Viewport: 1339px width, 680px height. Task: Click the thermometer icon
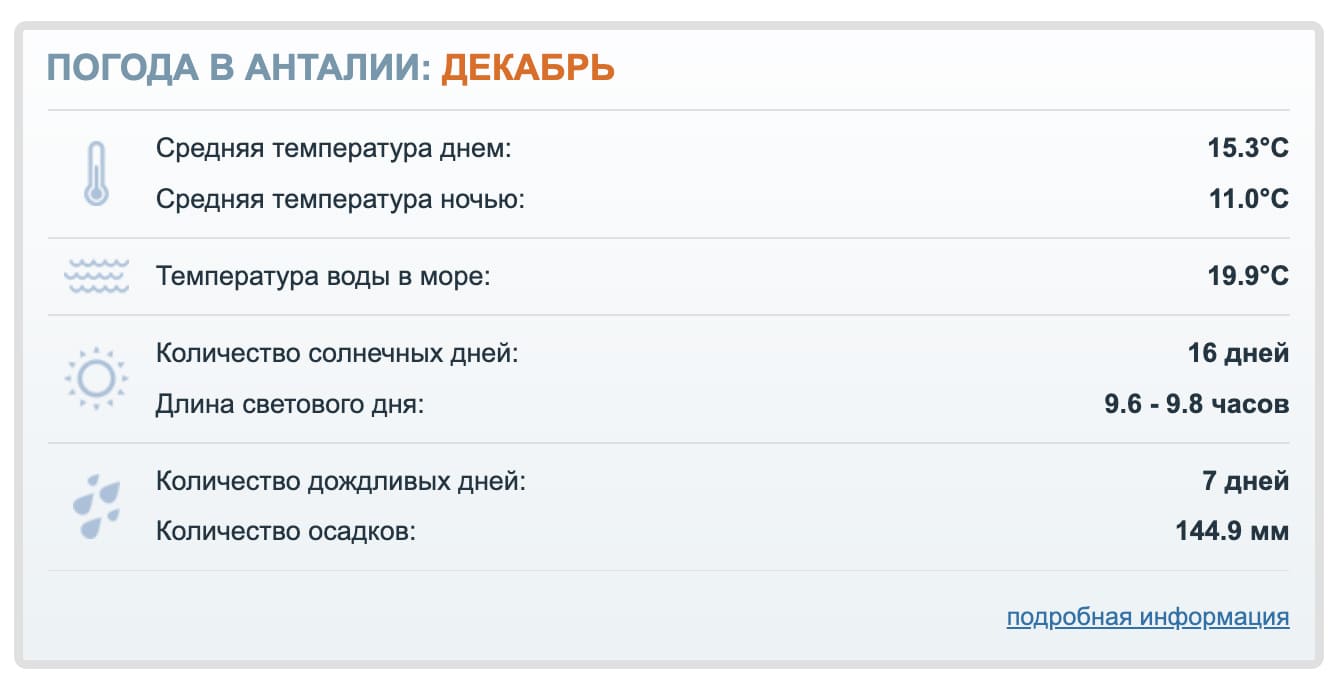(95, 172)
